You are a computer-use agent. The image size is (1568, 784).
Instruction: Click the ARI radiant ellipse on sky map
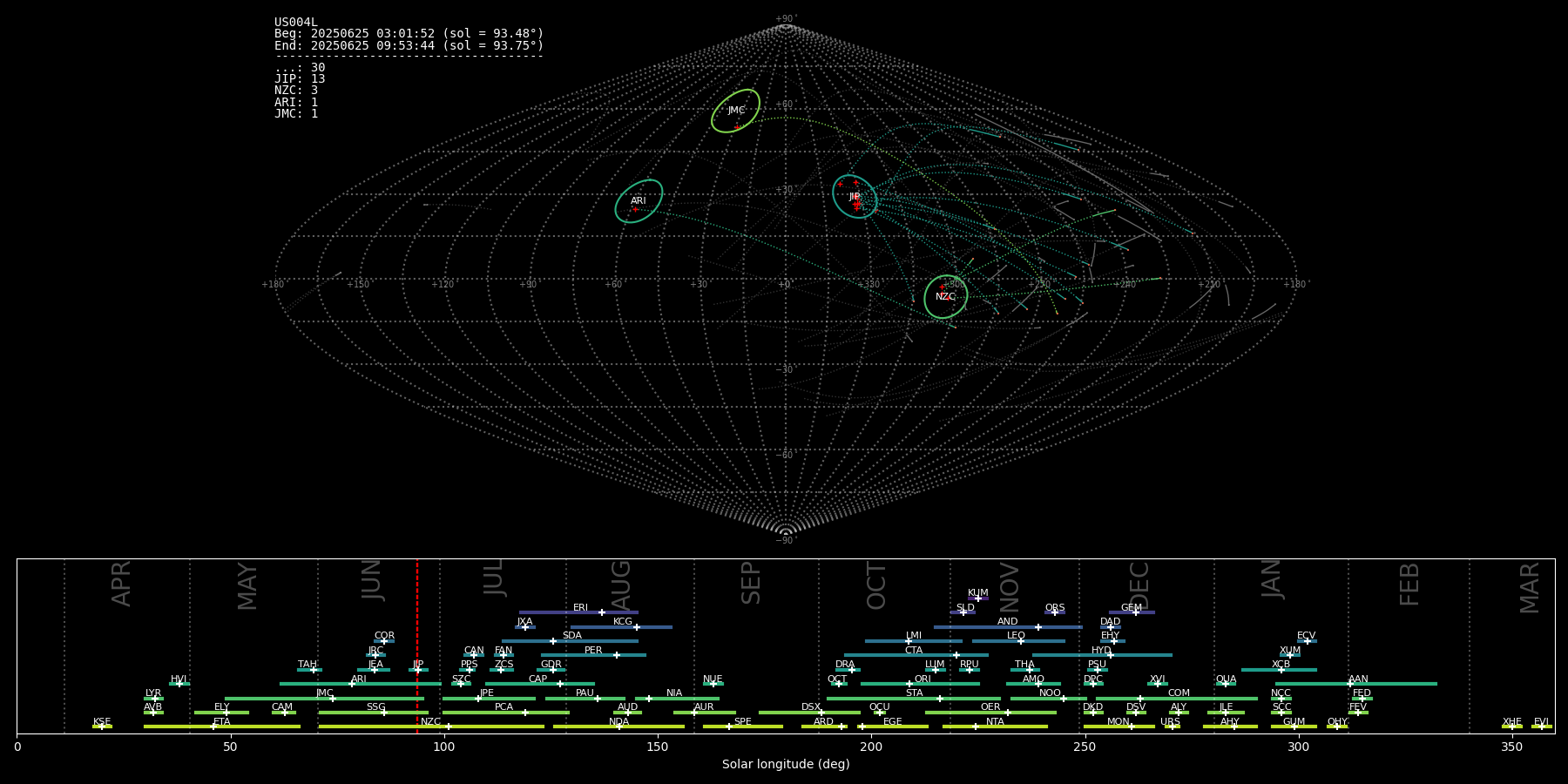tap(639, 201)
